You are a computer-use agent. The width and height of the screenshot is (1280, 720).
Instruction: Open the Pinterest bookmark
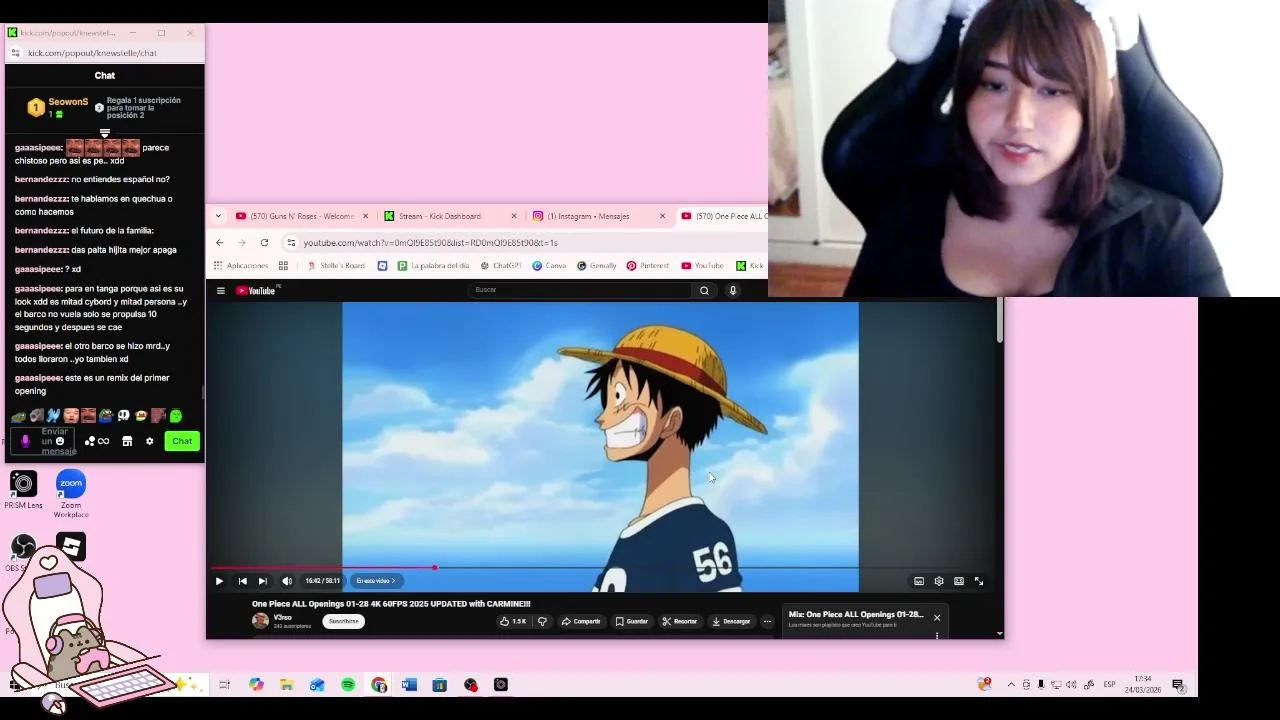[648, 266]
